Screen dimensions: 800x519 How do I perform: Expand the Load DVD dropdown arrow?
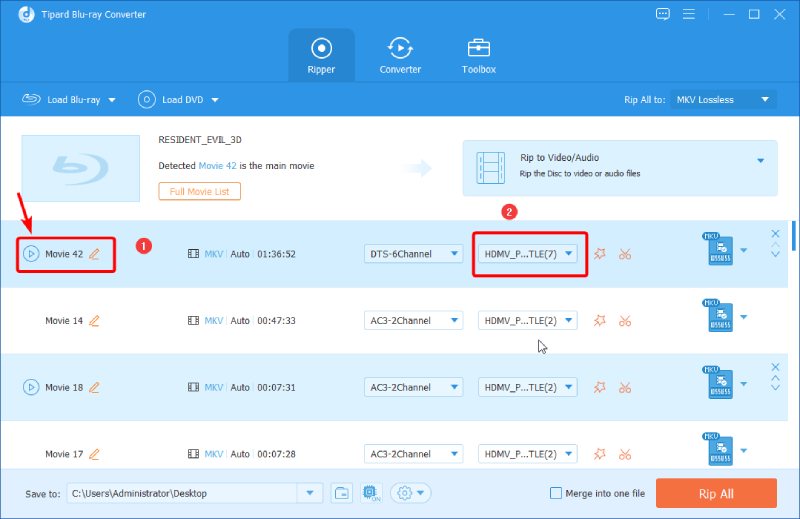click(215, 100)
